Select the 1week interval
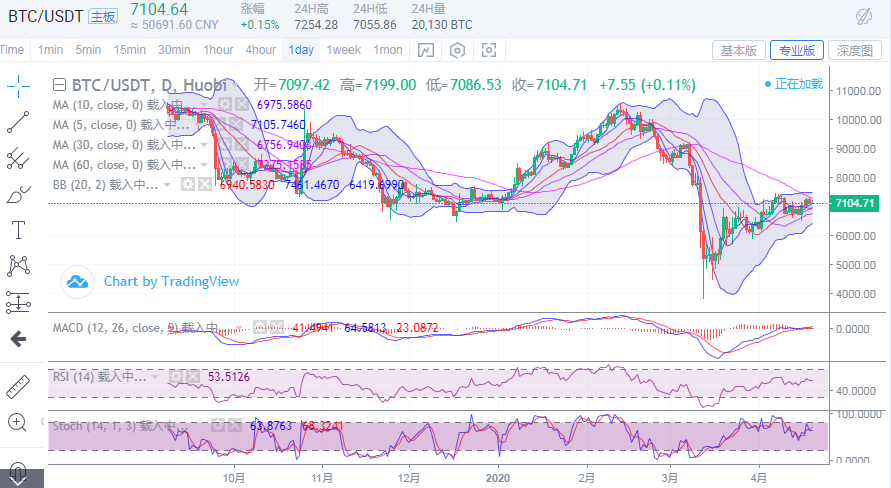Image resolution: width=891 pixels, height=488 pixels. point(343,50)
